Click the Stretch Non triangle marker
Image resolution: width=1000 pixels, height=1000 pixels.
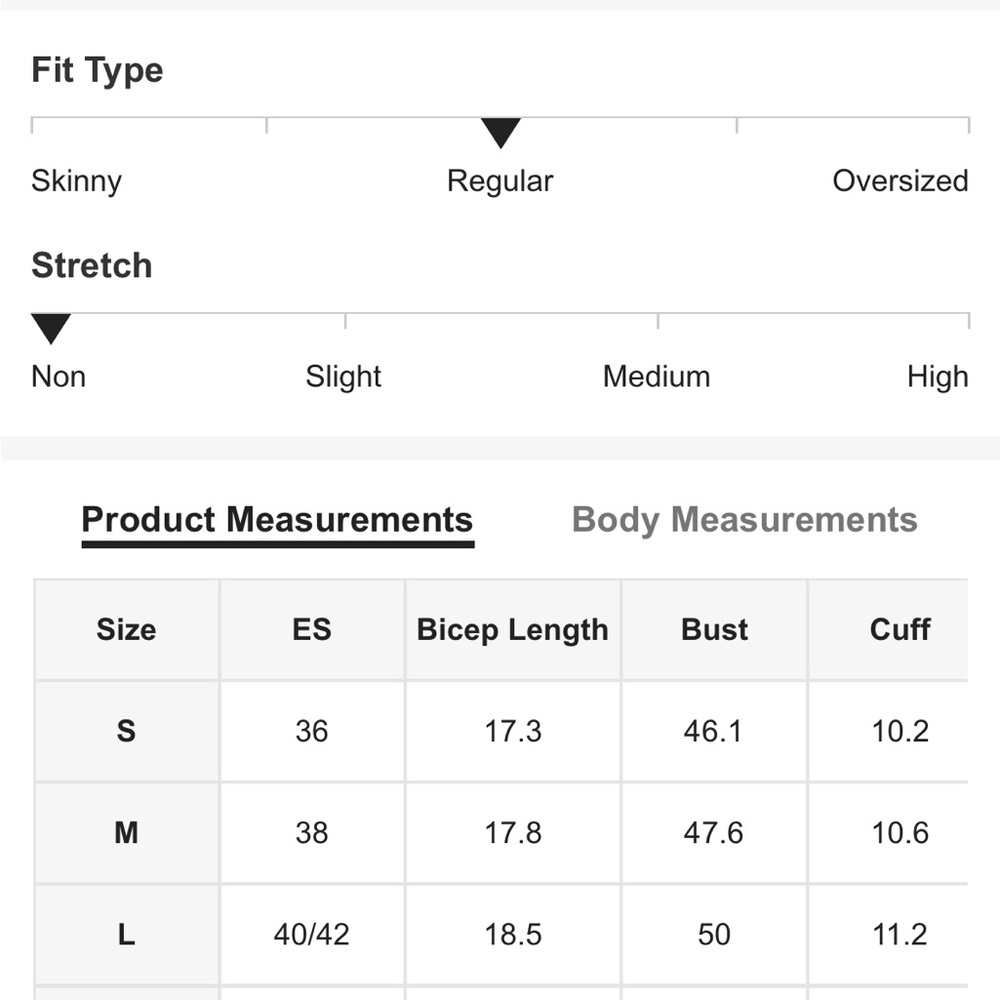point(50,328)
